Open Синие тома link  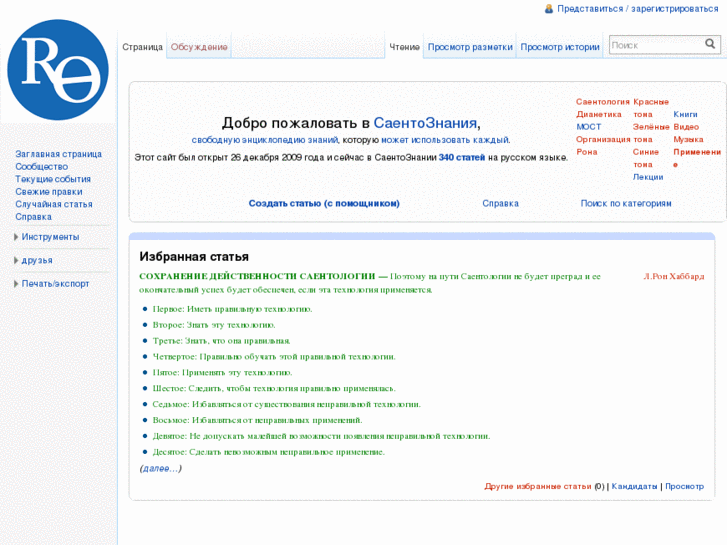tap(645, 158)
